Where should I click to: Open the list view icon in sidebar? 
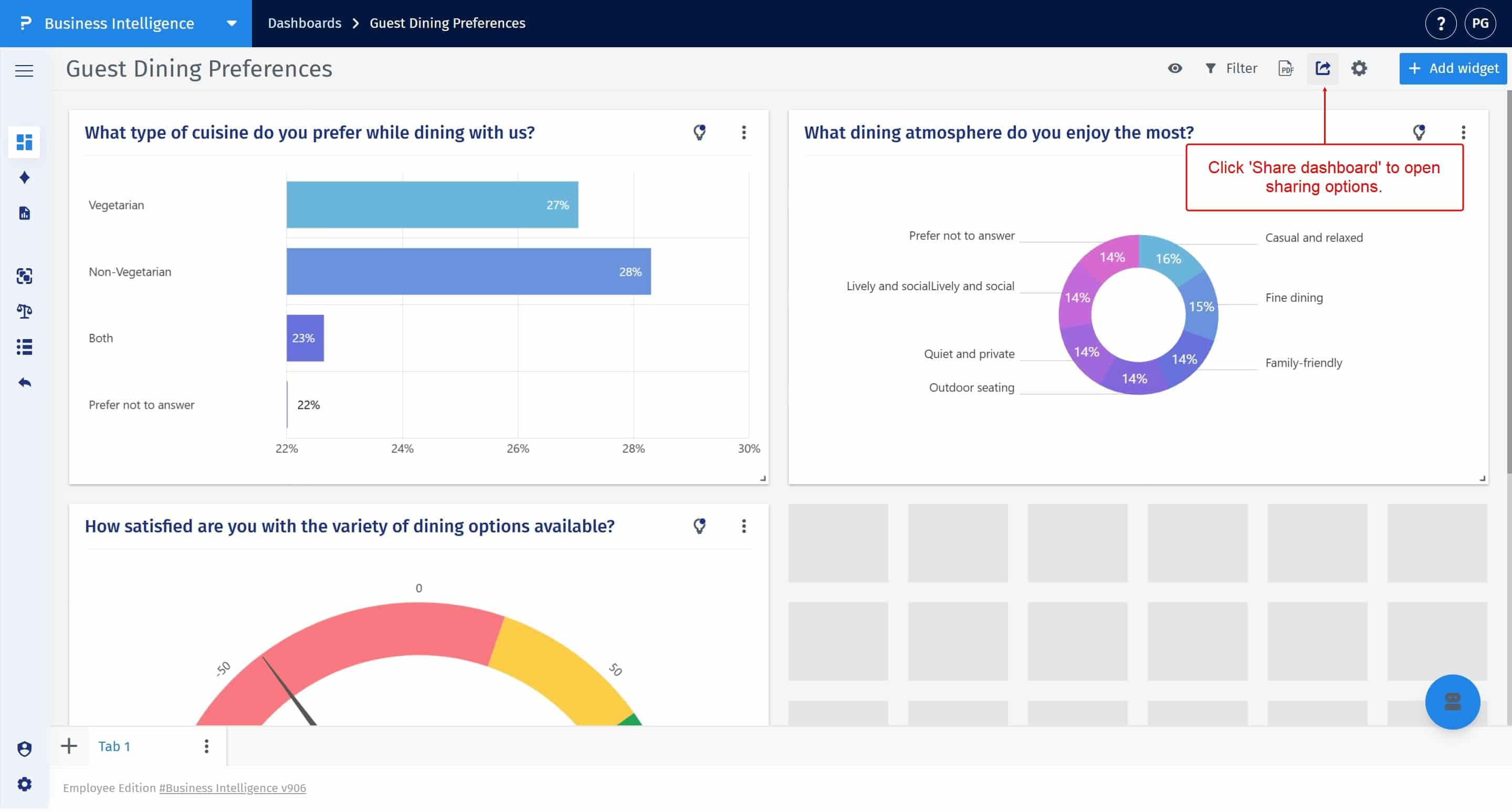[24, 347]
